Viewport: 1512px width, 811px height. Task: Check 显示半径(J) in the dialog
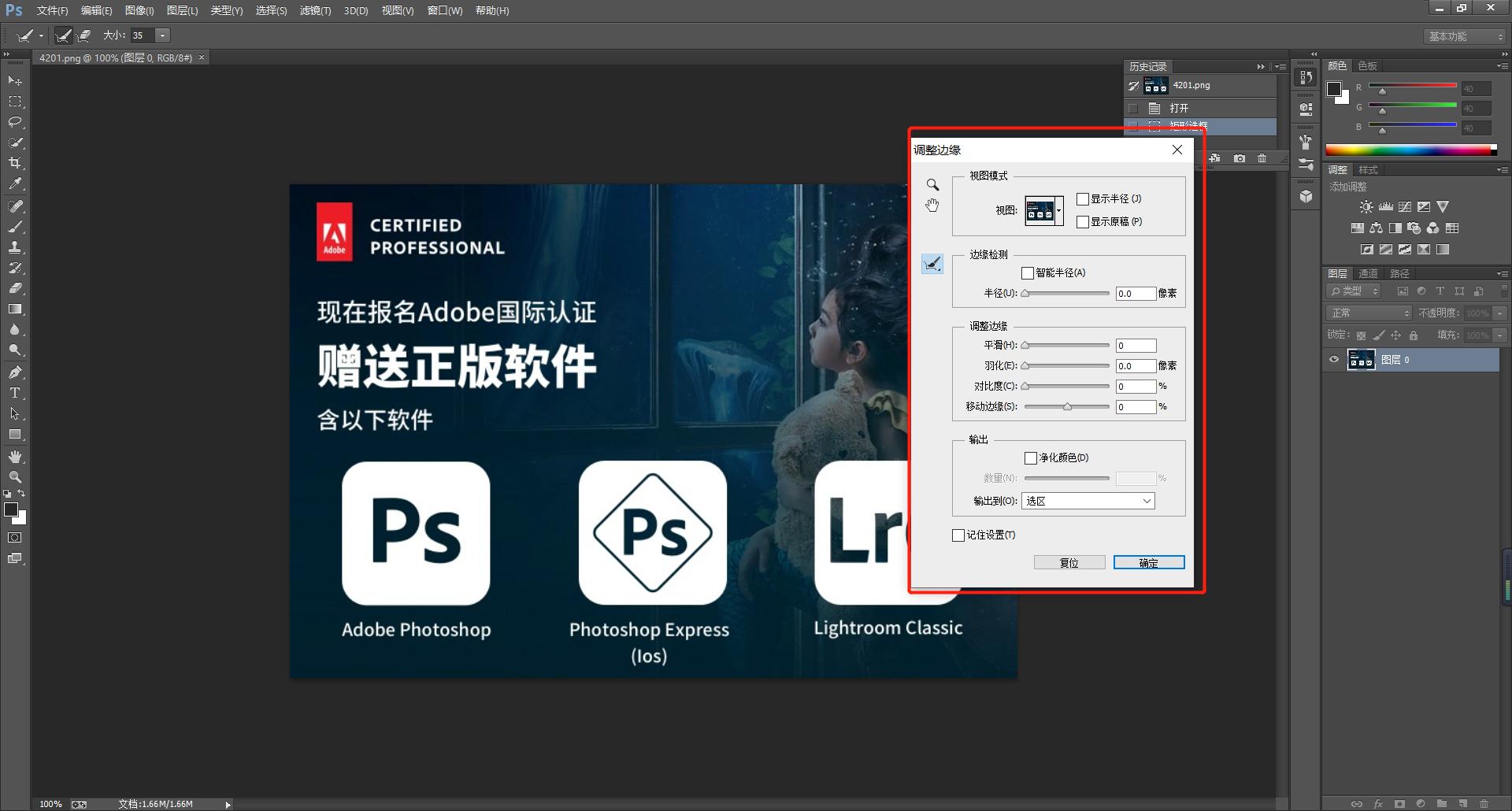[1084, 198]
